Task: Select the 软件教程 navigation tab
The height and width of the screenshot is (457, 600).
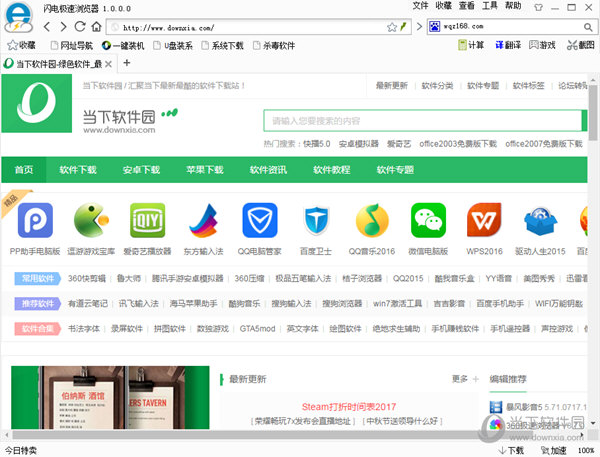Action: [332, 170]
